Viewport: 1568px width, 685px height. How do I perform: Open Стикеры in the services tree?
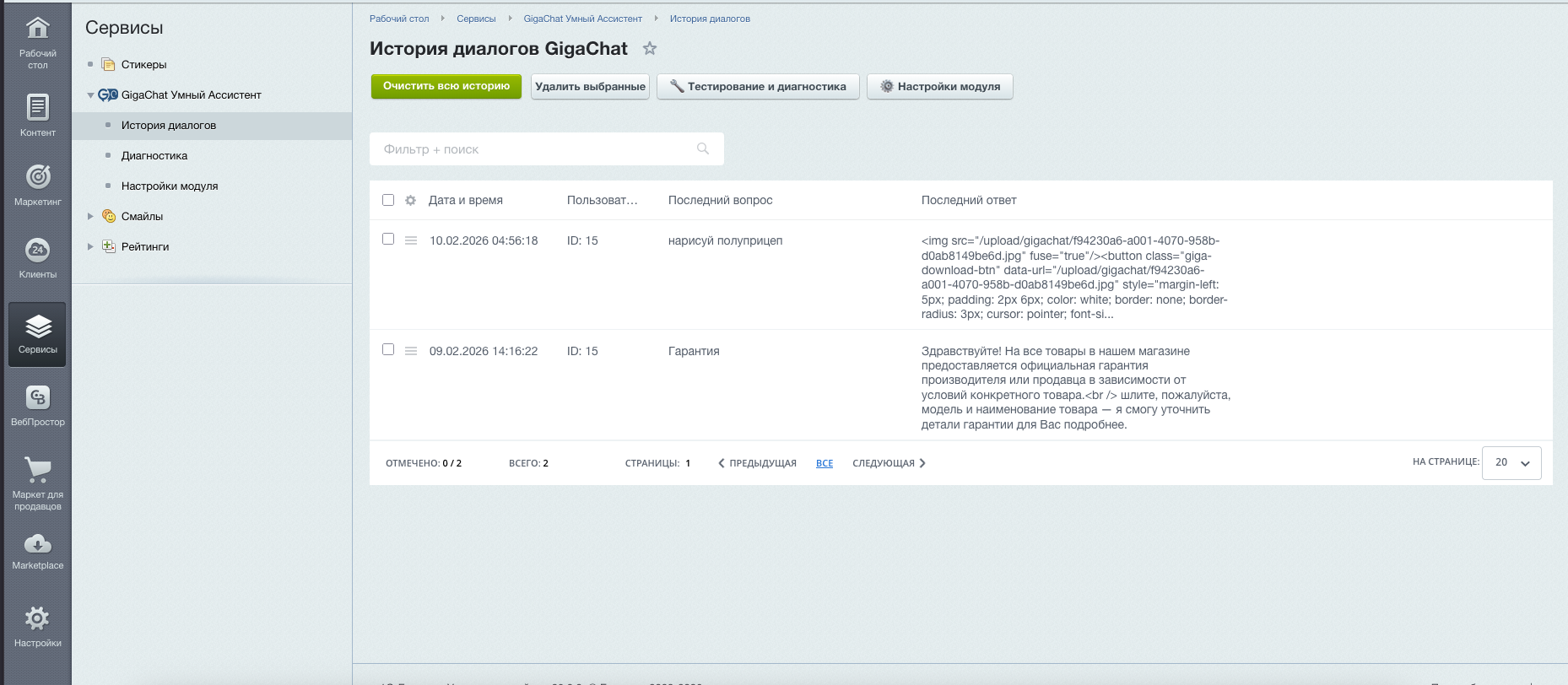[x=143, y=64]
